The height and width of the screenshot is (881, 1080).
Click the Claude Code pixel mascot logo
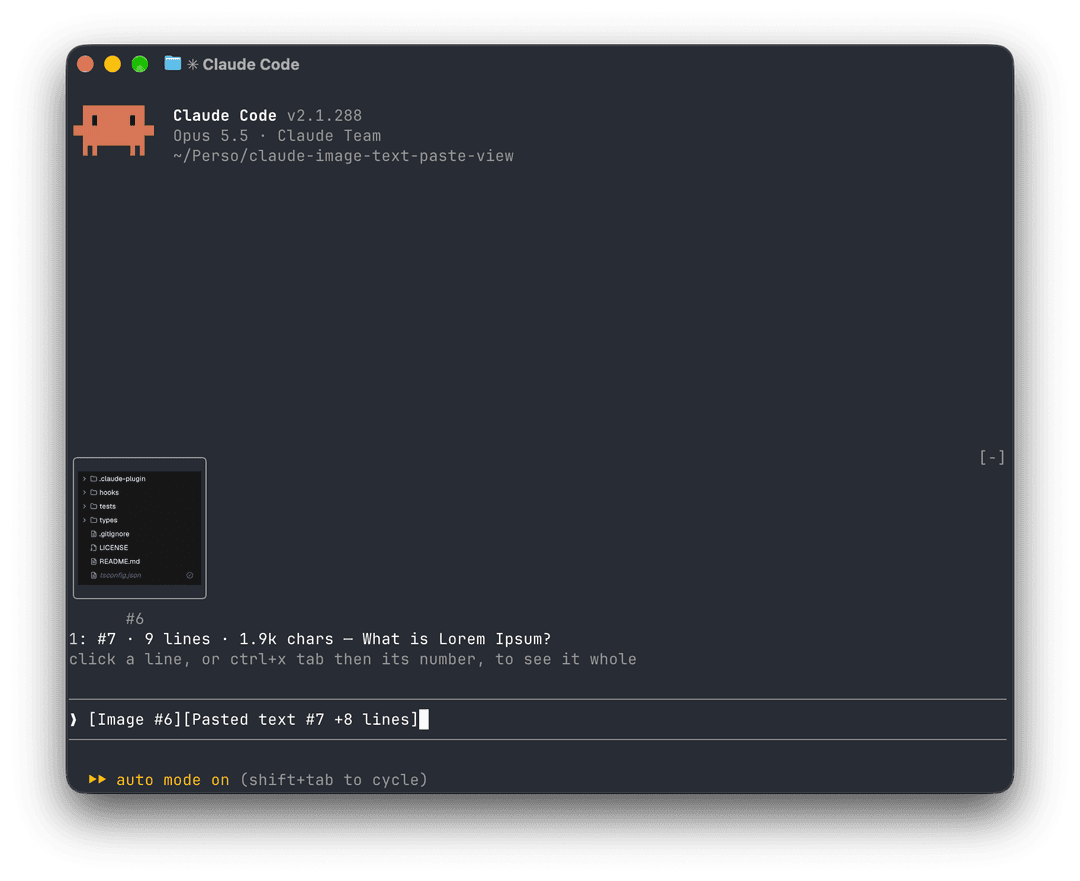click(114, 130)
